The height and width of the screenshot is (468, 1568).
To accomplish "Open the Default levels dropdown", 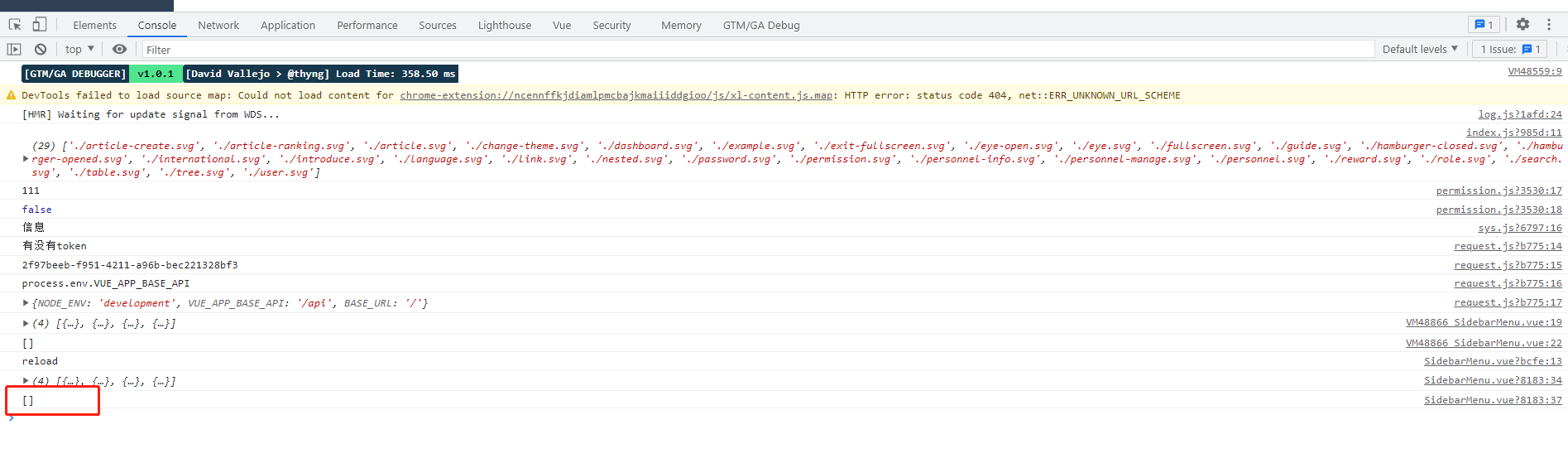I will click(x=1420, y=50).
